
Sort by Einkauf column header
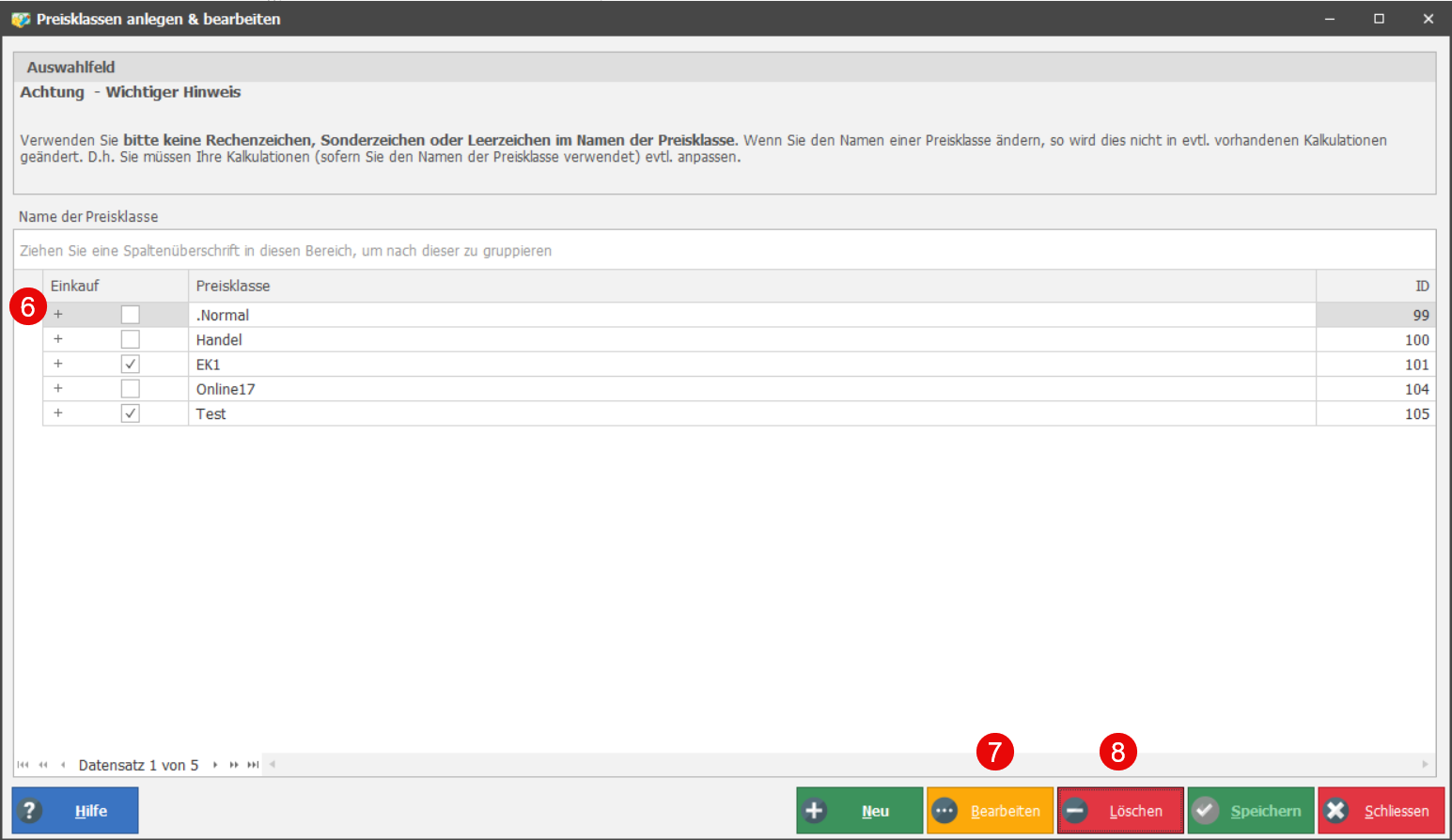(x=116, y=286)
